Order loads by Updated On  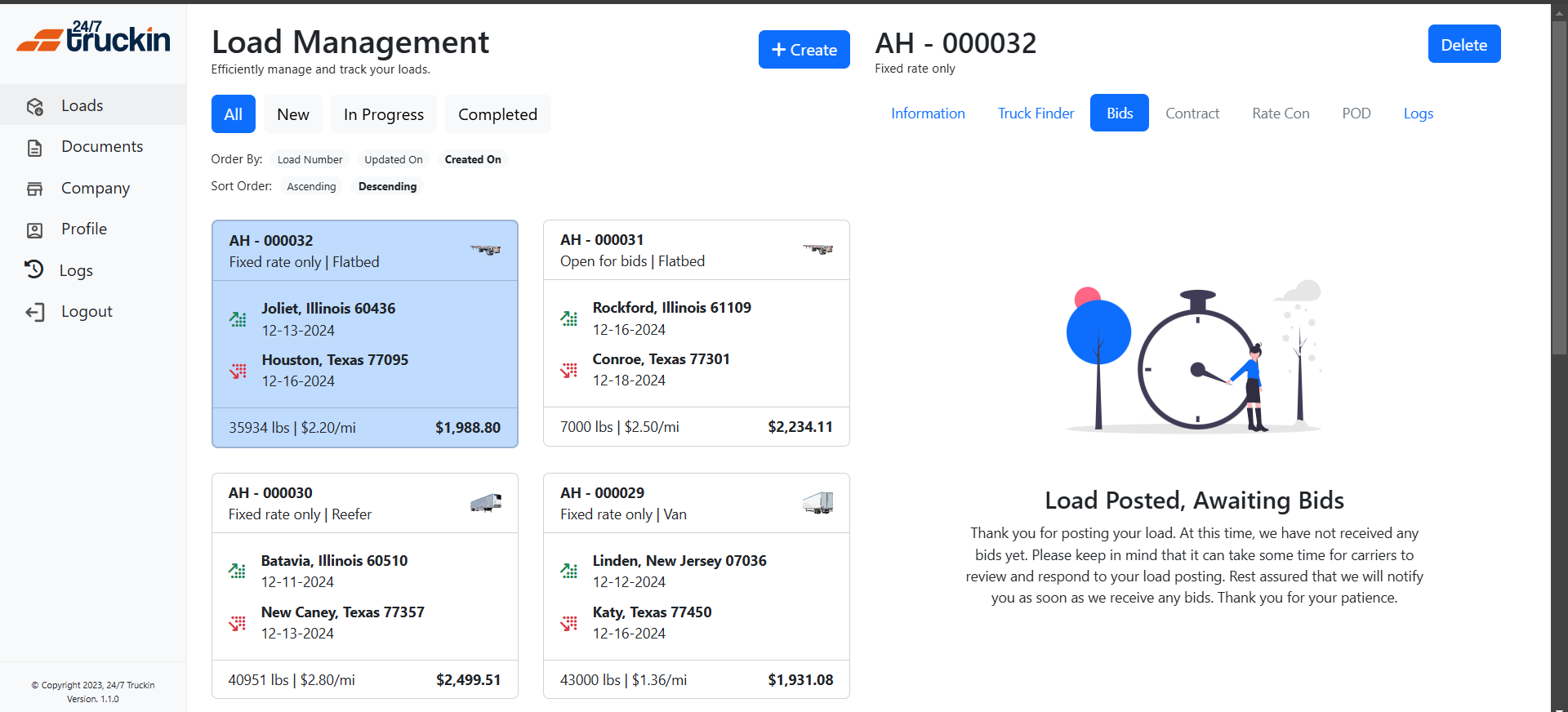click(393, 160)
